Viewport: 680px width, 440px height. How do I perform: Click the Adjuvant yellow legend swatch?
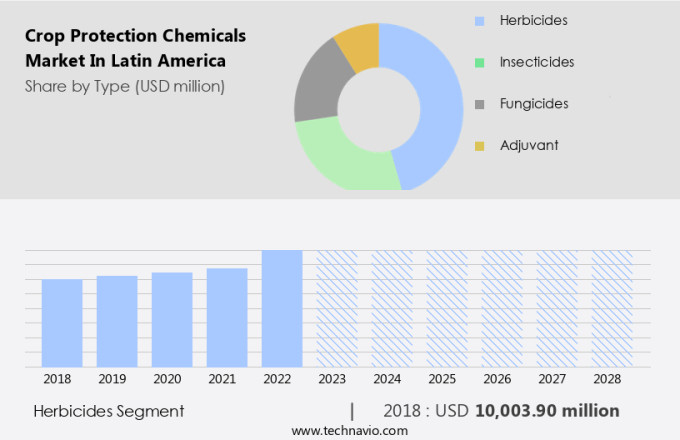[479, 146]
